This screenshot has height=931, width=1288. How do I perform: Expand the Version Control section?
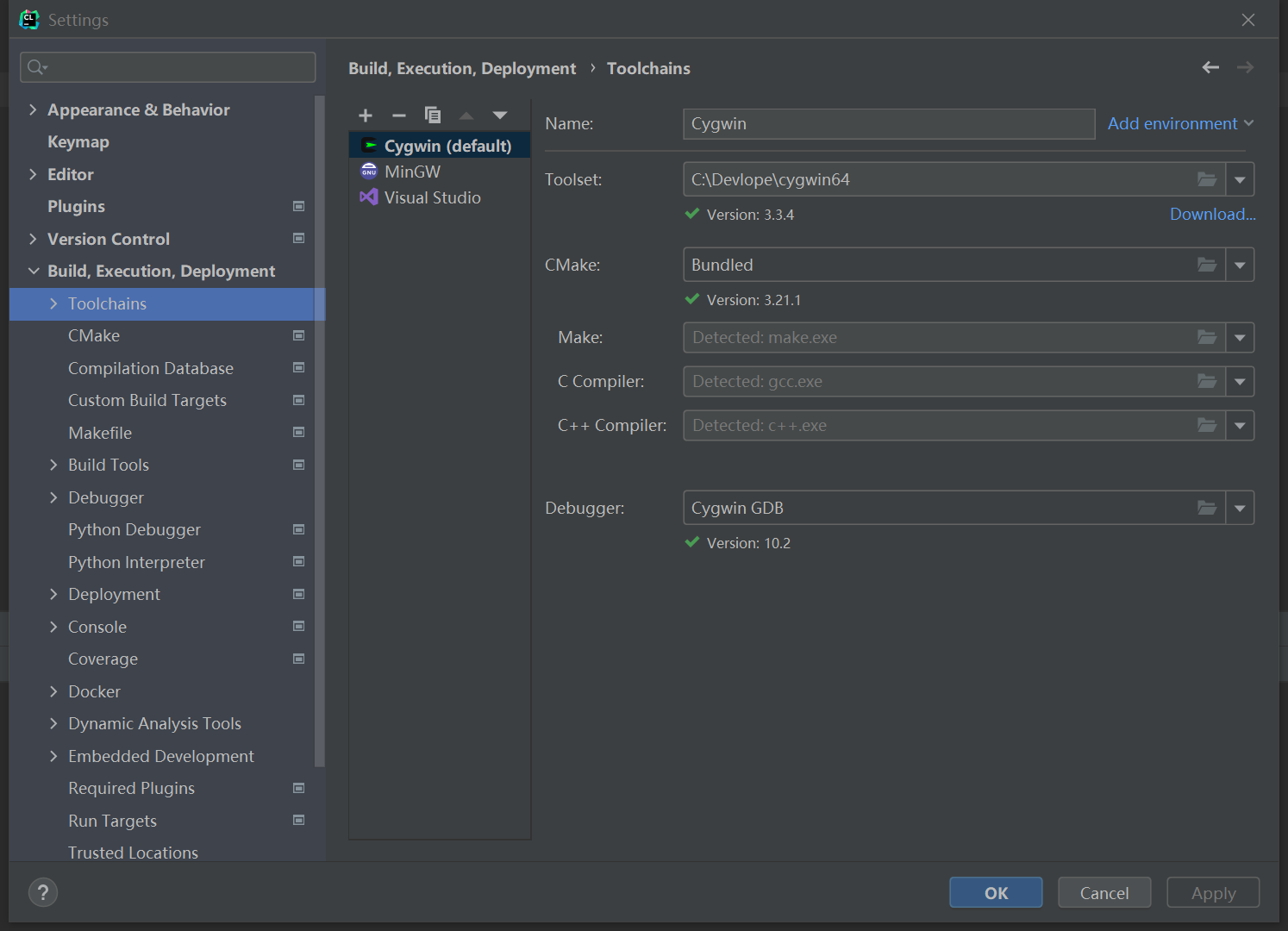click(x=33, y=239)
